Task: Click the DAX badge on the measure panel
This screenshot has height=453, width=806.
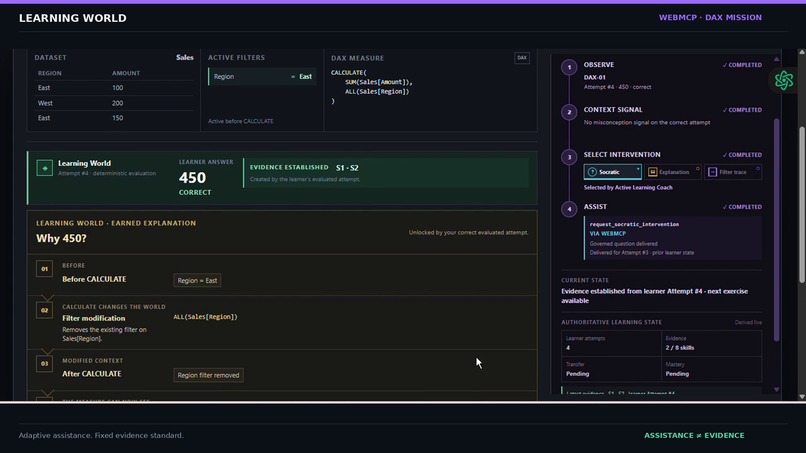Action: coord(522,58)
